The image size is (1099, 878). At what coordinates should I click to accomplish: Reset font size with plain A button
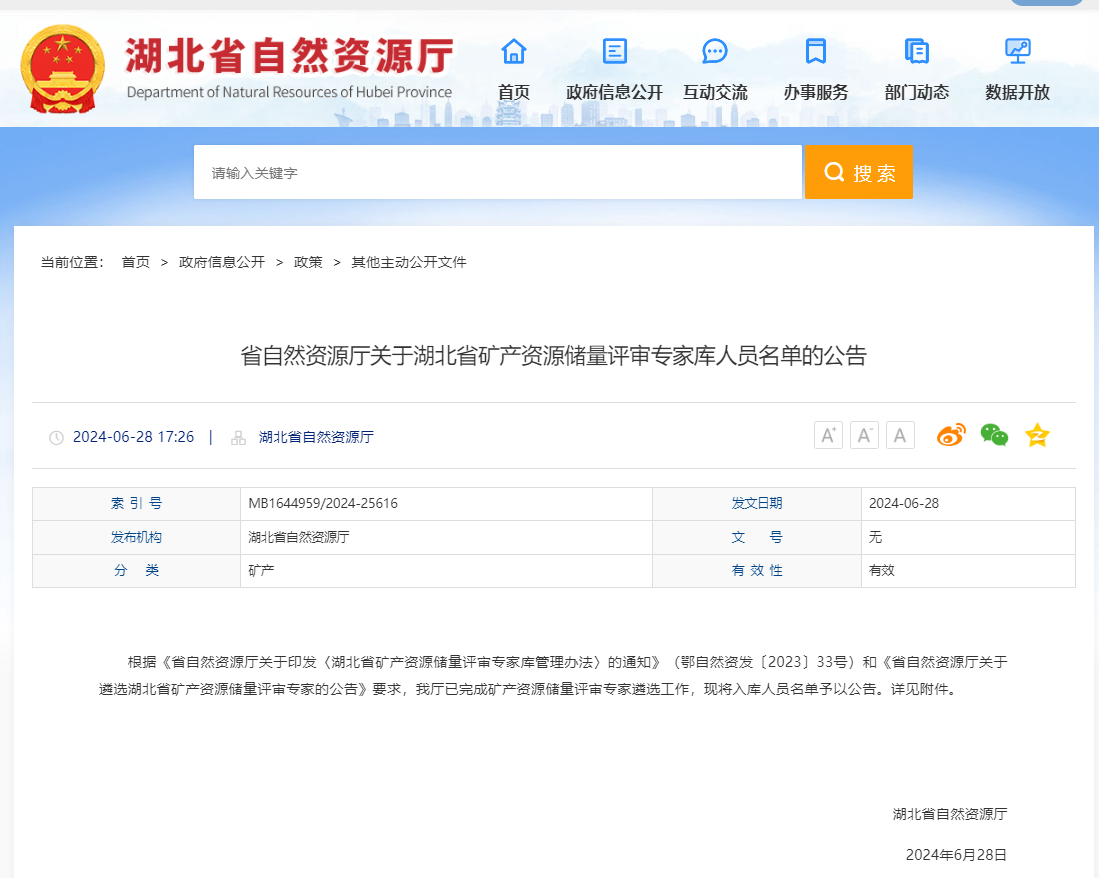900,435
